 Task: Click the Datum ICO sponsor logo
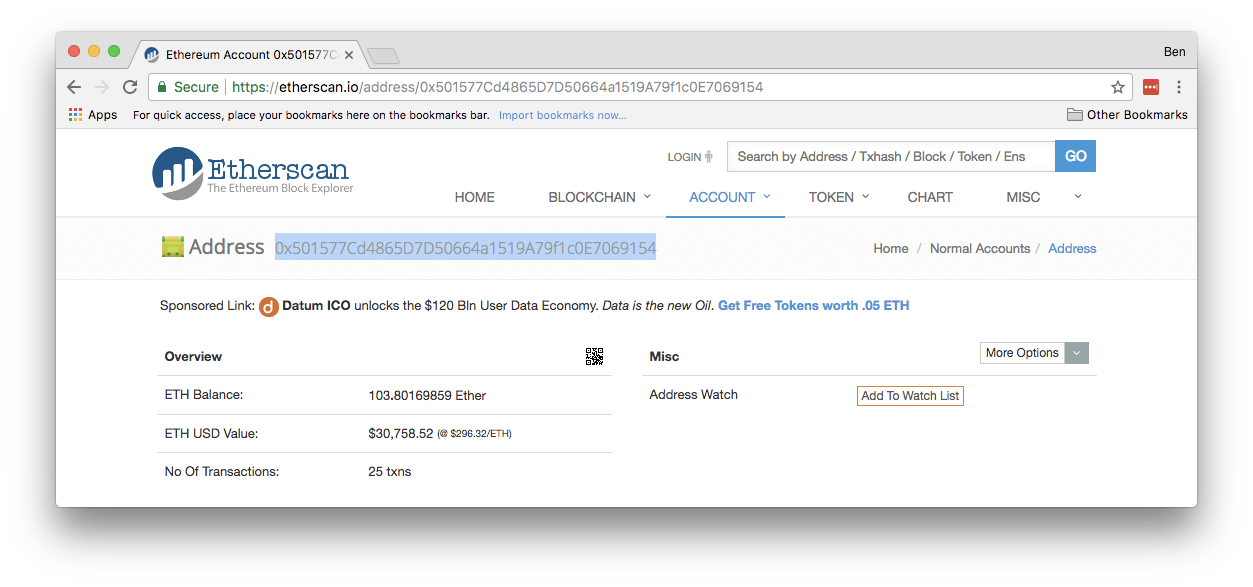point(268,306)
